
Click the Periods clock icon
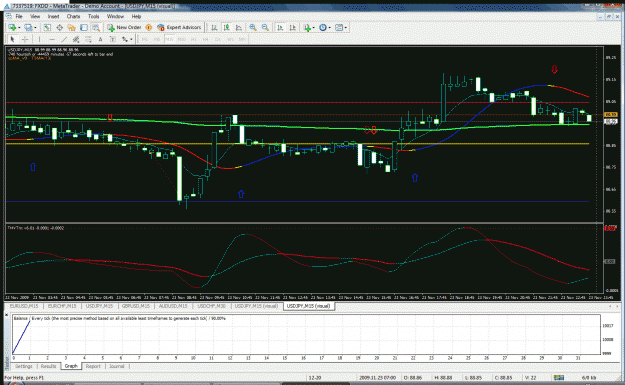[323, 27]
